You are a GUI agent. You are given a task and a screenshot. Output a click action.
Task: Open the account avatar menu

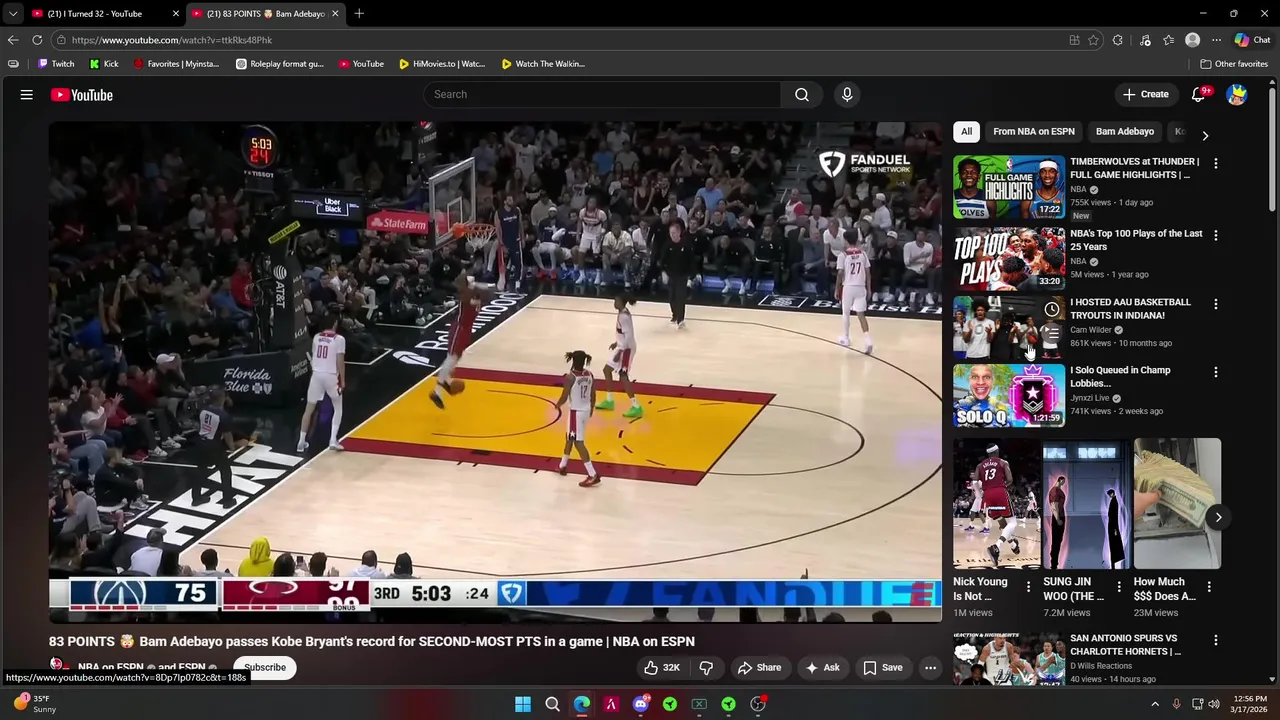coord(1237,94)
